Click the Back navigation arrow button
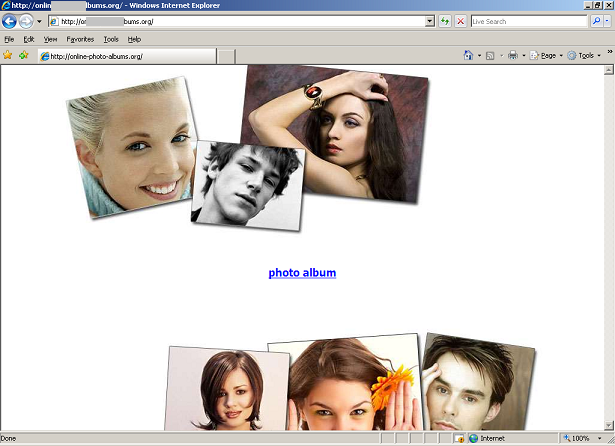This screenshot has height=446, width=615. [x=9, y=21]
